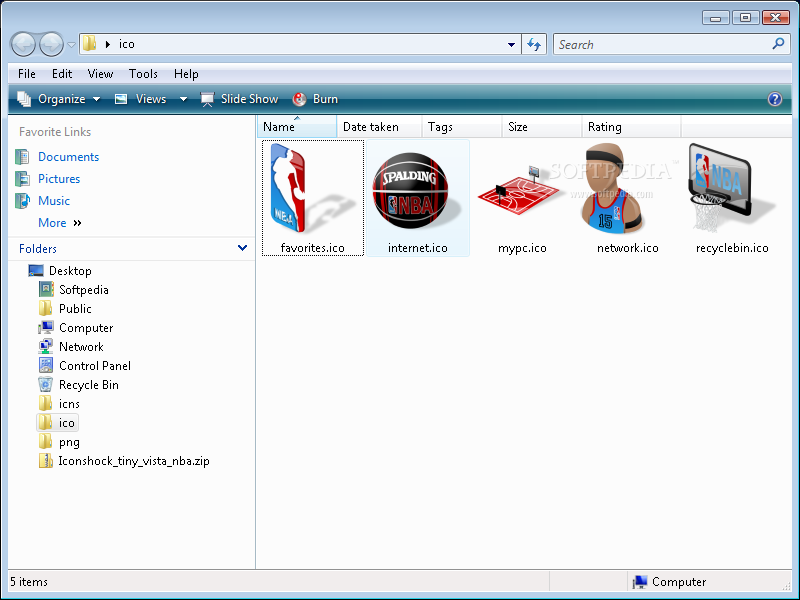Open the favorites.ico NBA logo thumbnail
This screenshot has height=600, width=800.
click(312, 188)
